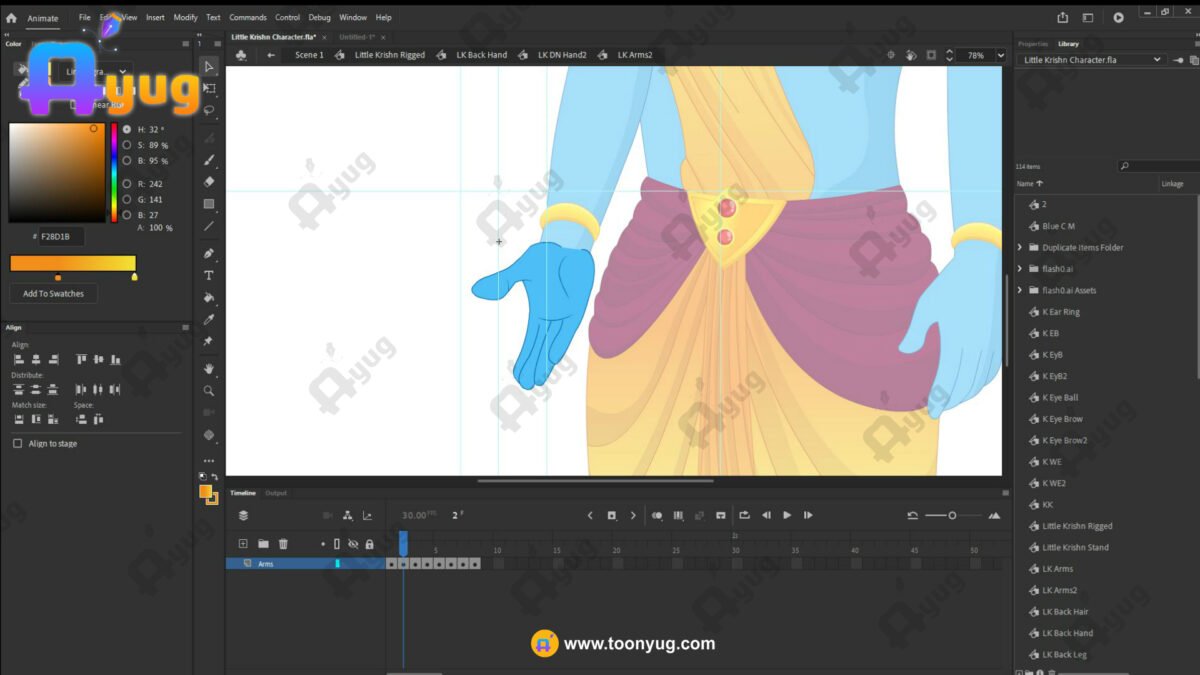Toggle show/hide all layers eye icon
This screenshot has width=1200, height=675.
[x=353, y=544]
